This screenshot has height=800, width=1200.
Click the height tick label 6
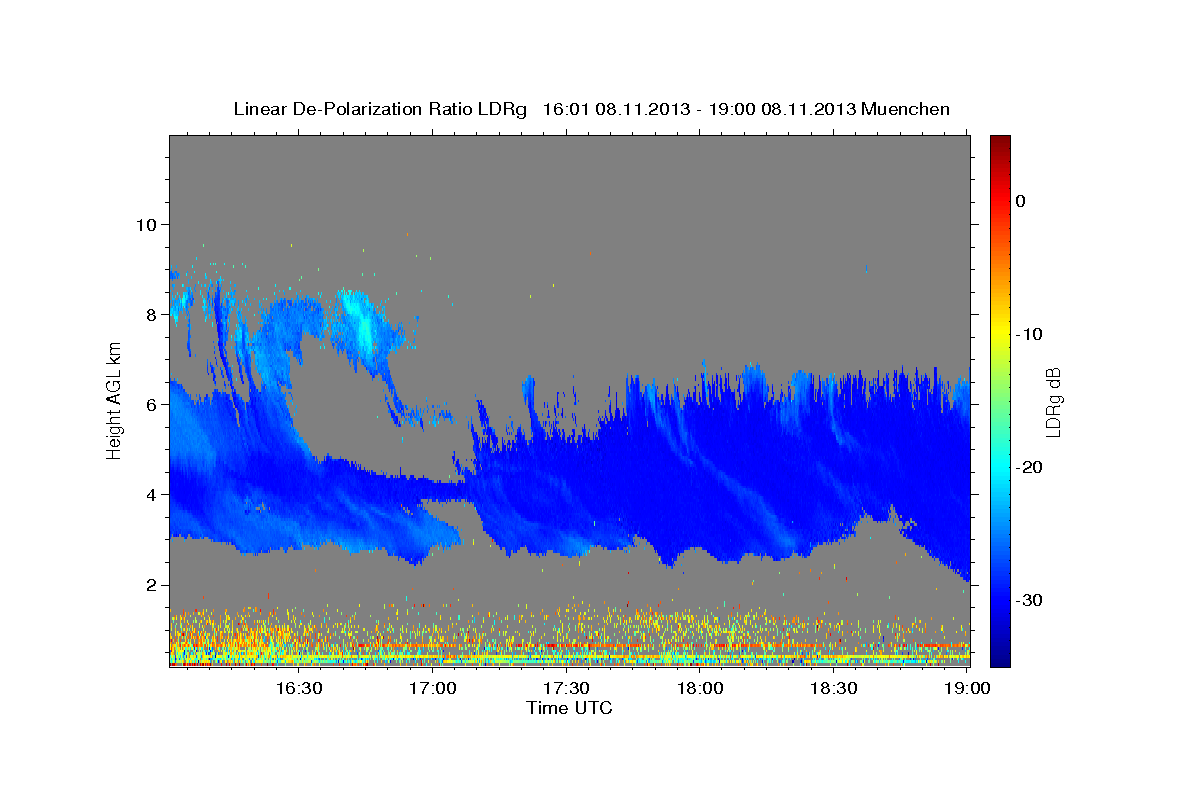[152, 405]
